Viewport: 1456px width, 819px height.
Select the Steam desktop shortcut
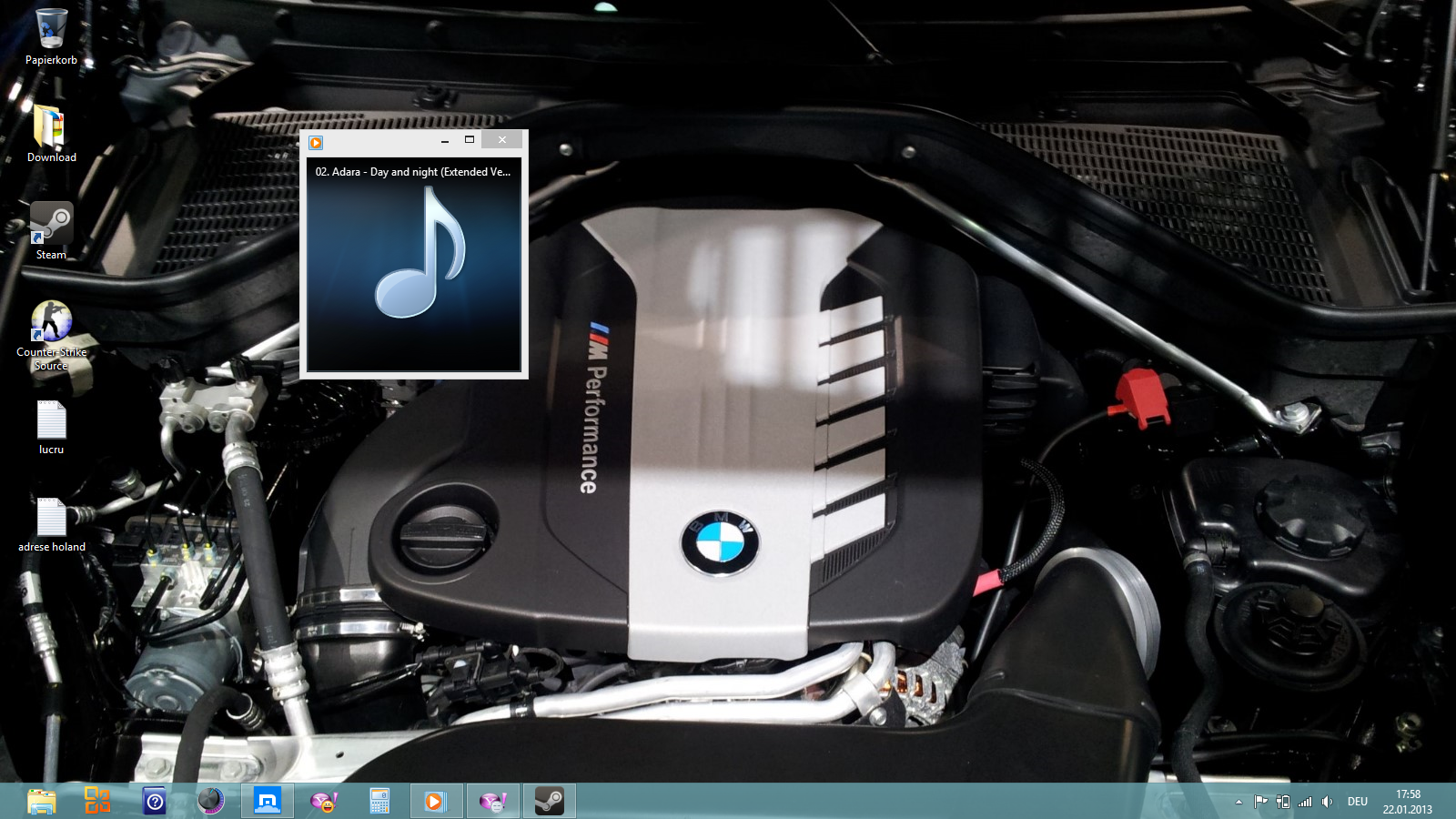point(51,231)
